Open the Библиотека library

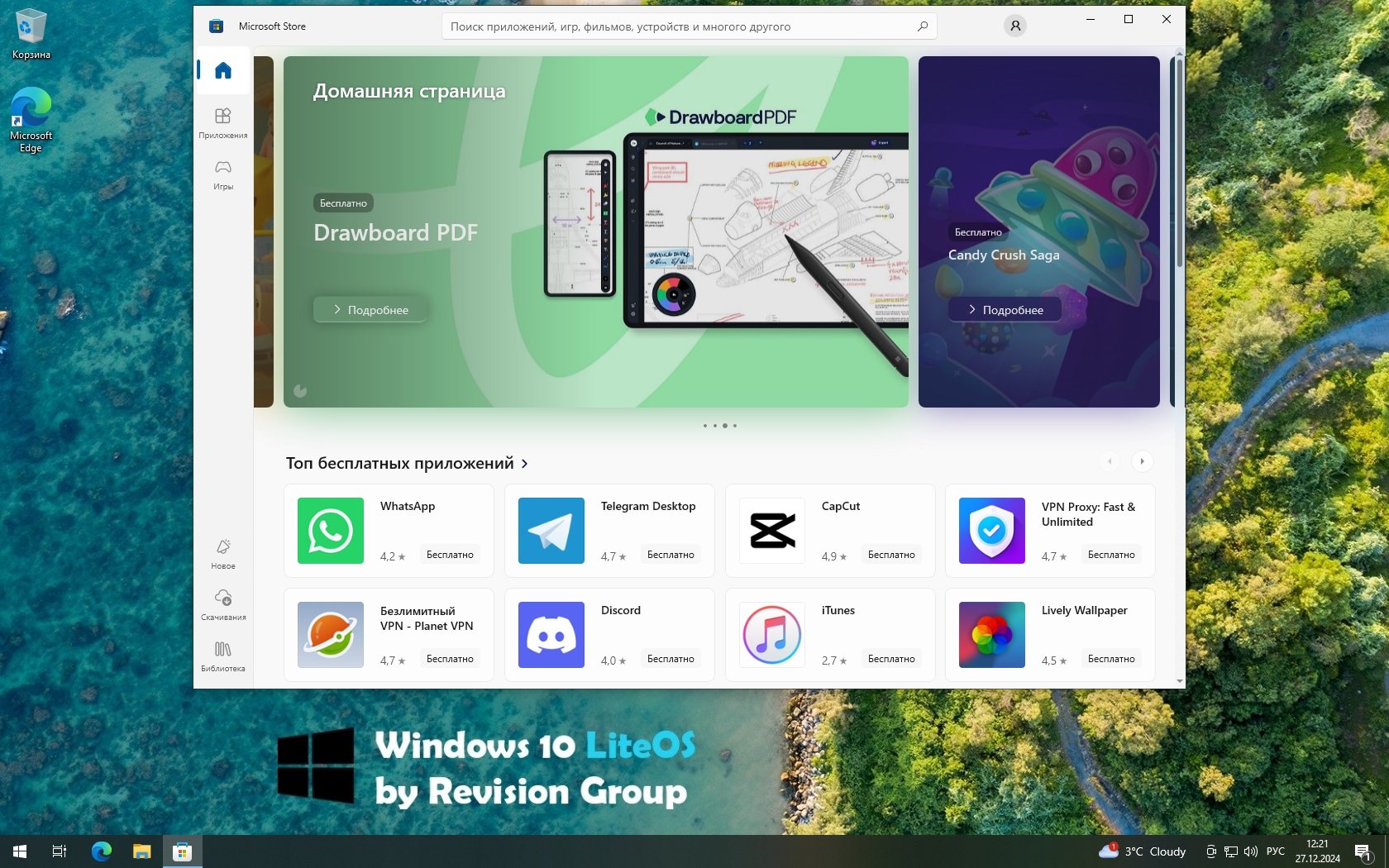[223, 656]
